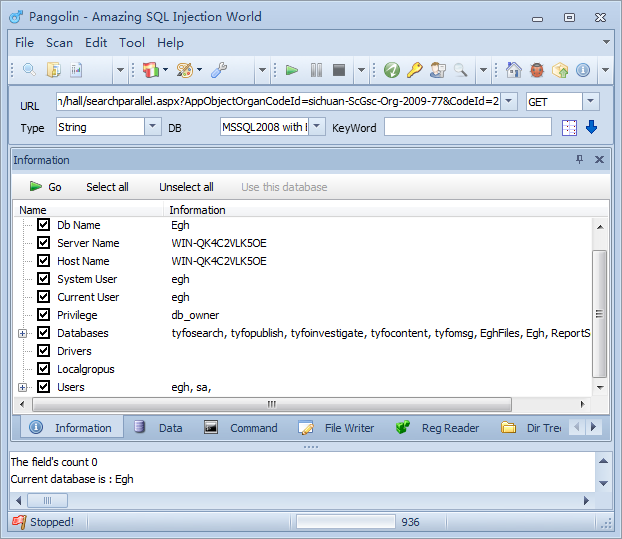The image size is (622, 539).
Task: Open the File menu
Action: tap(25, 42)
